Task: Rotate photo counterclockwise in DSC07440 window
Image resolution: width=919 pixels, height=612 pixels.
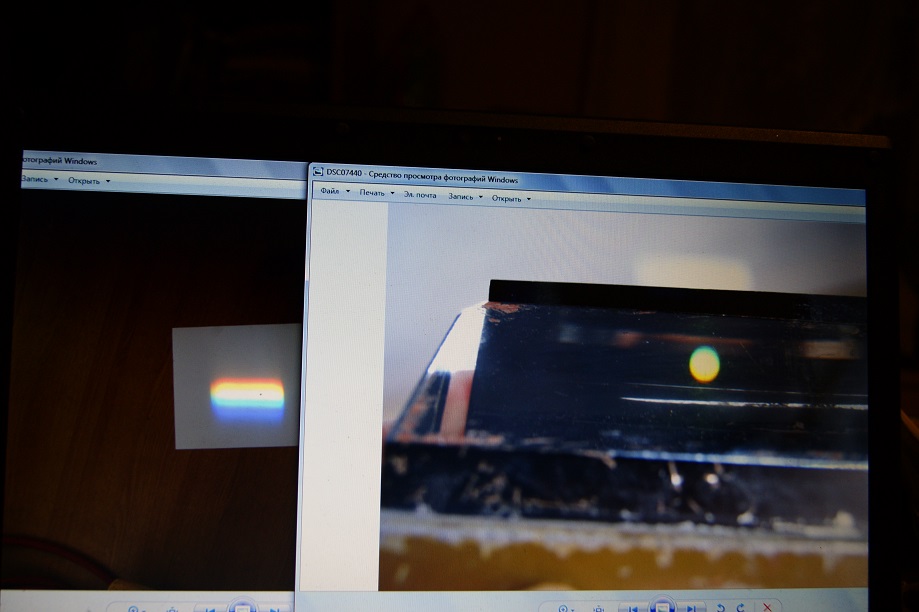Action: (x=721, y=608)
